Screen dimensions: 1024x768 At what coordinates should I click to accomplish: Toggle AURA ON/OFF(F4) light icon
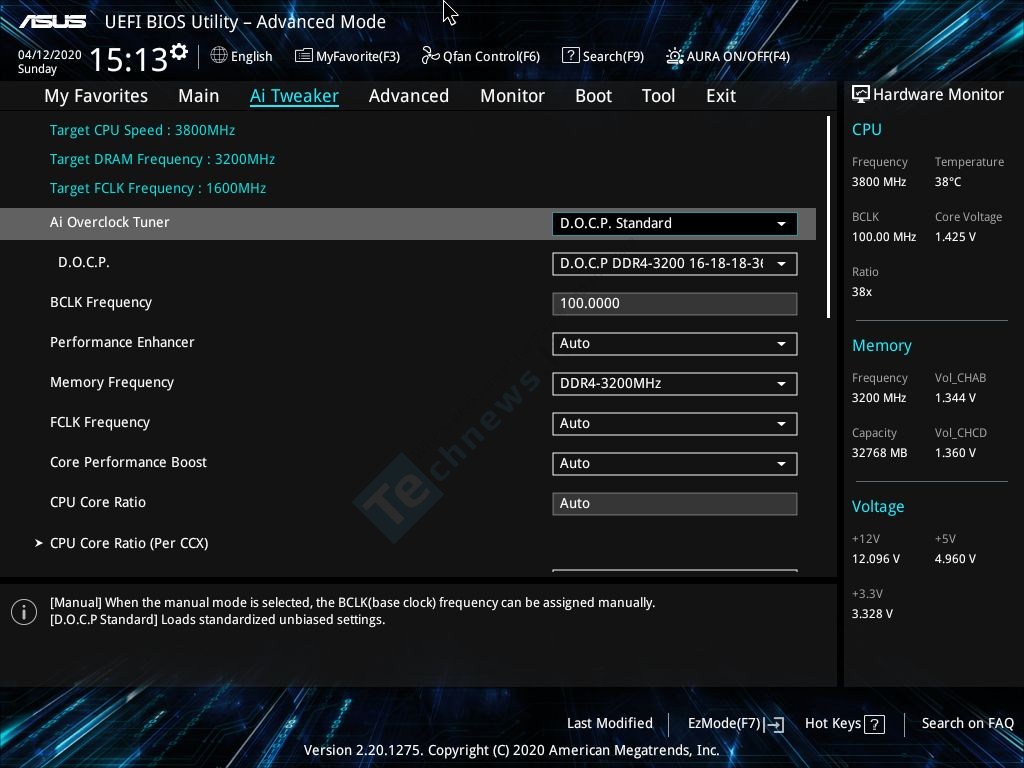click(x=675, y=56)
